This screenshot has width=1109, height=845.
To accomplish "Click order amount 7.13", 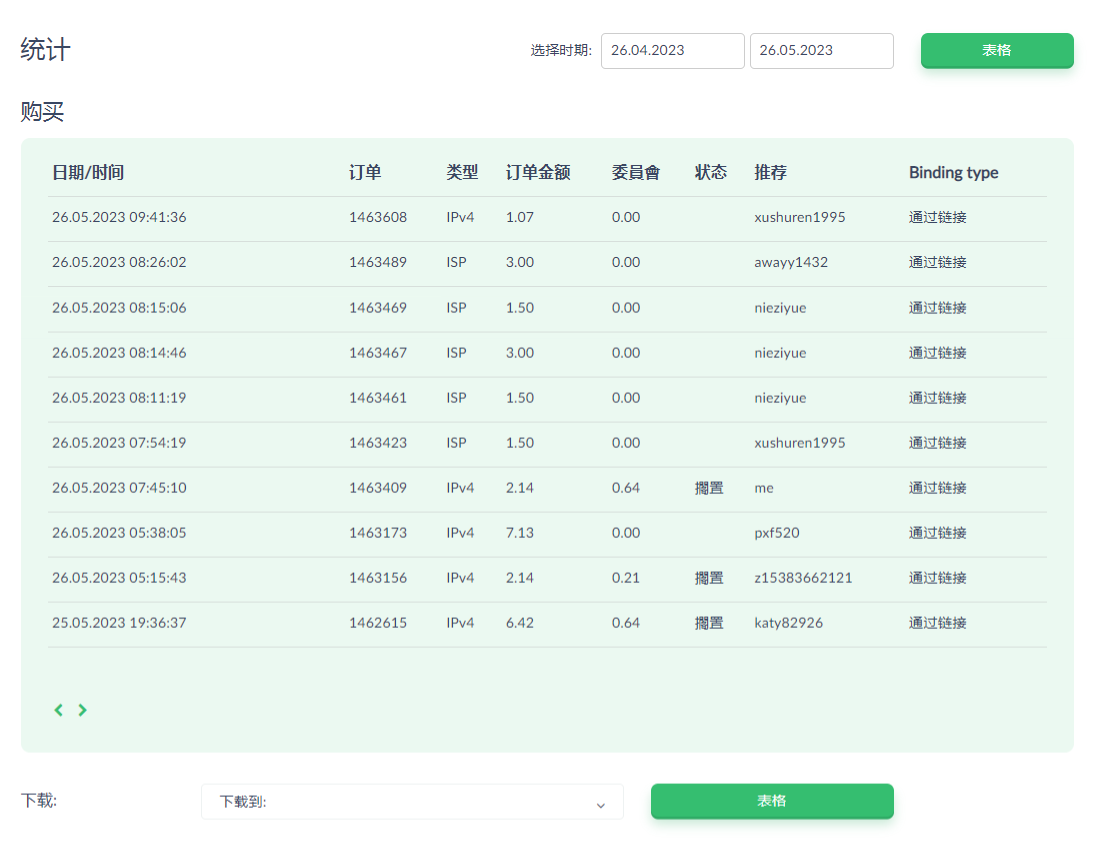I will click(520, 533).
